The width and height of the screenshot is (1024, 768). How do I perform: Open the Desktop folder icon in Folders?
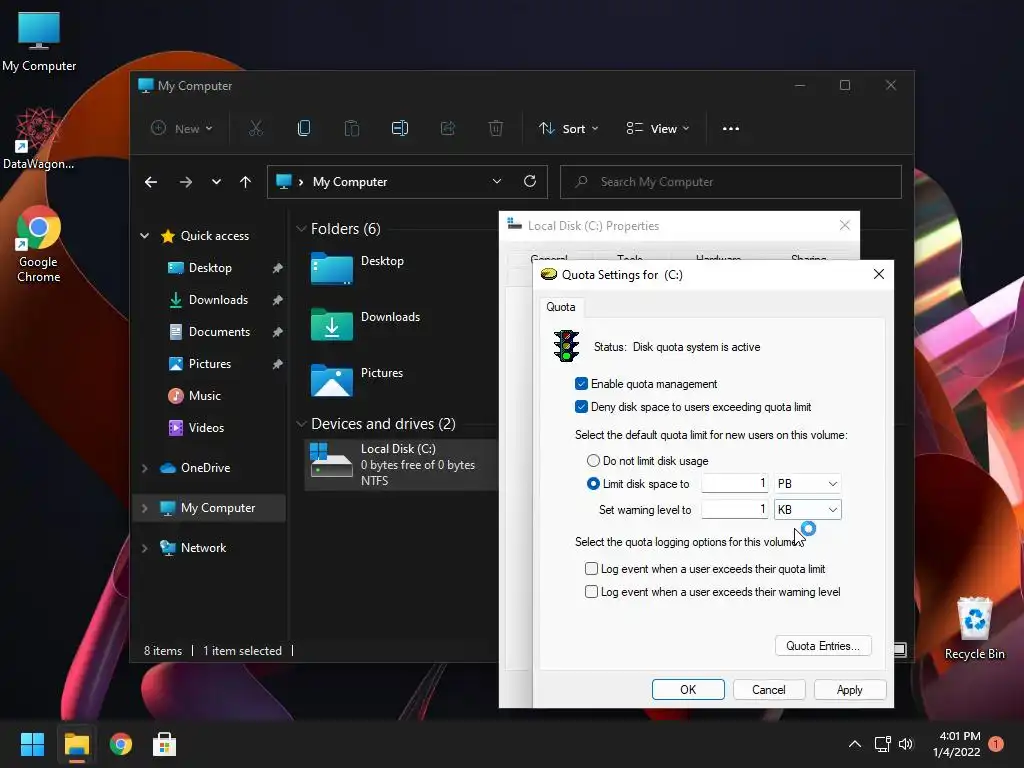point(332,268)
